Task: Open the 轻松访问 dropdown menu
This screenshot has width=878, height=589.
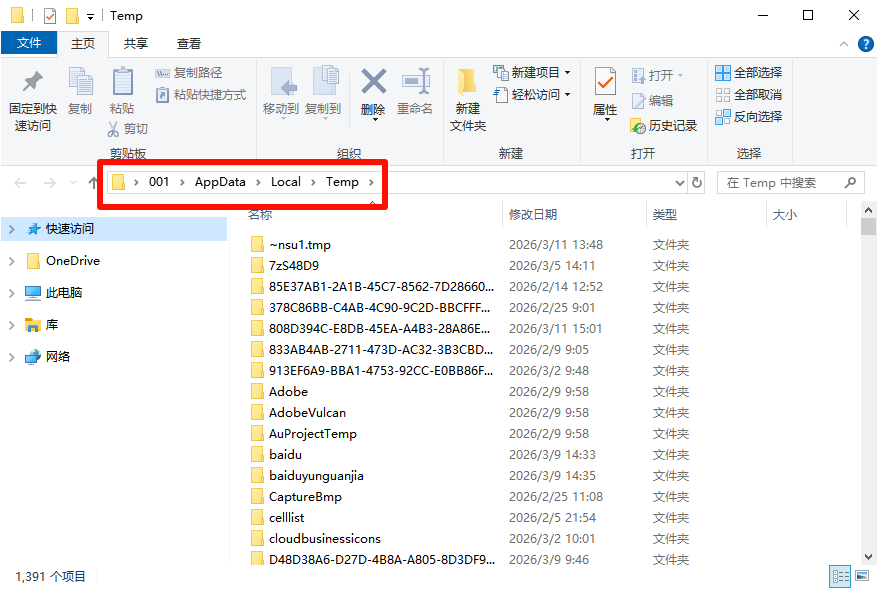Action: 532,94
